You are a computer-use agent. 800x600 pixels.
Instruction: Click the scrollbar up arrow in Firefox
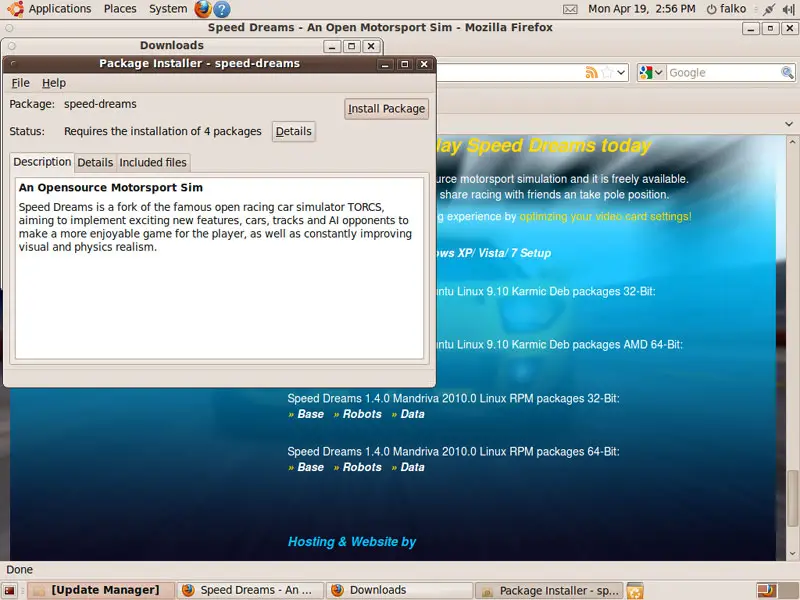[792, 141]
